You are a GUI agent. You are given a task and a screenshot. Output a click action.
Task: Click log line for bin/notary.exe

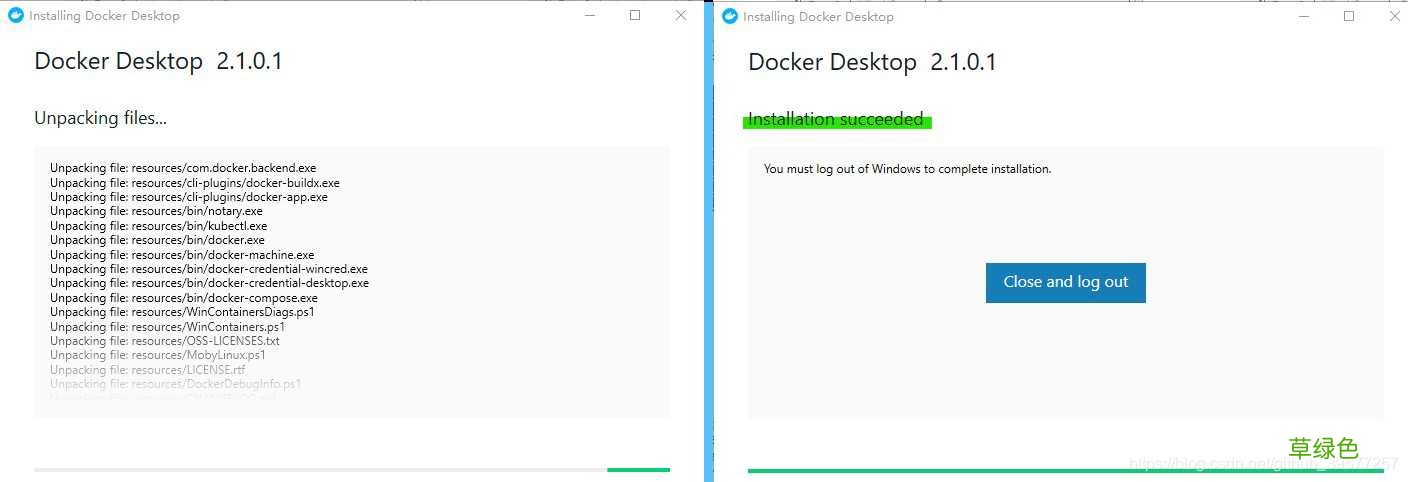[156, 211]
